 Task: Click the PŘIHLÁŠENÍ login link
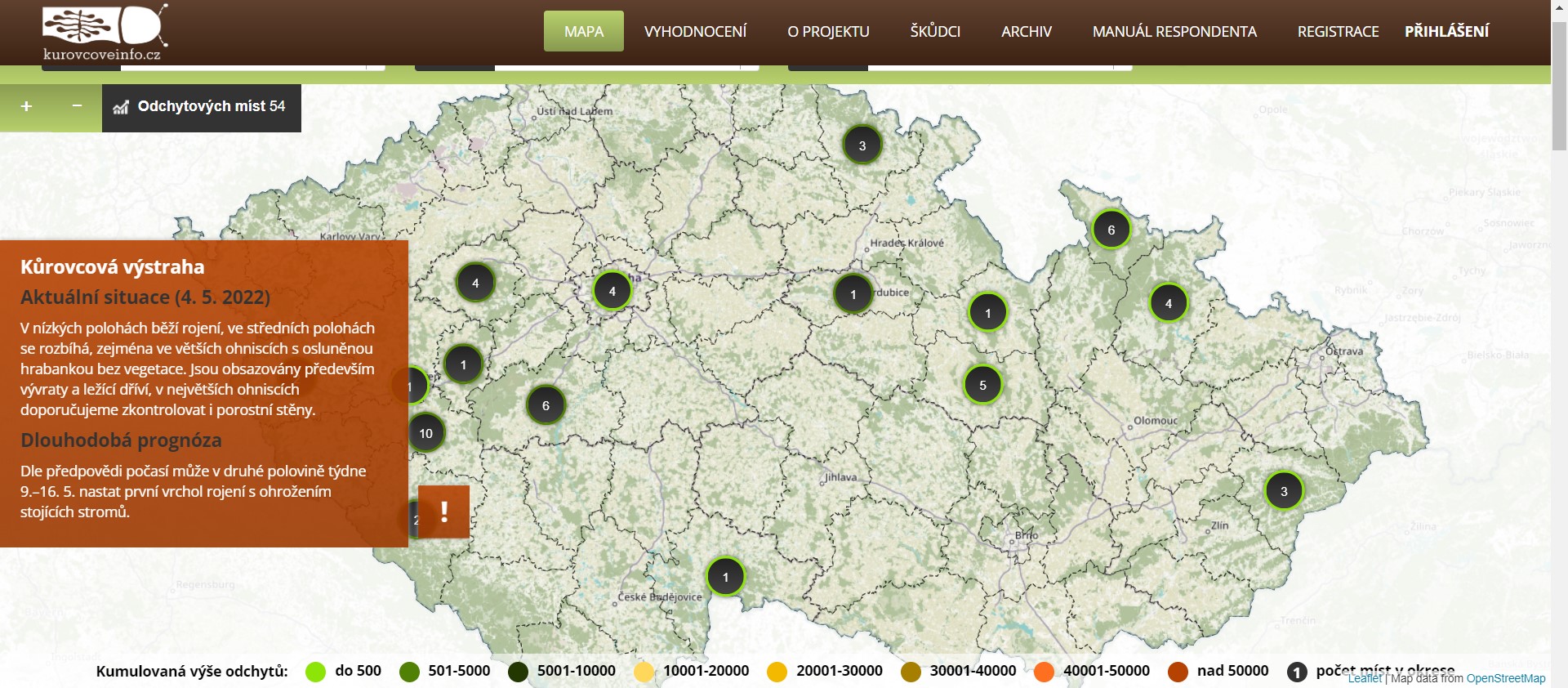pyautogui.click(x=1446, y=32)
